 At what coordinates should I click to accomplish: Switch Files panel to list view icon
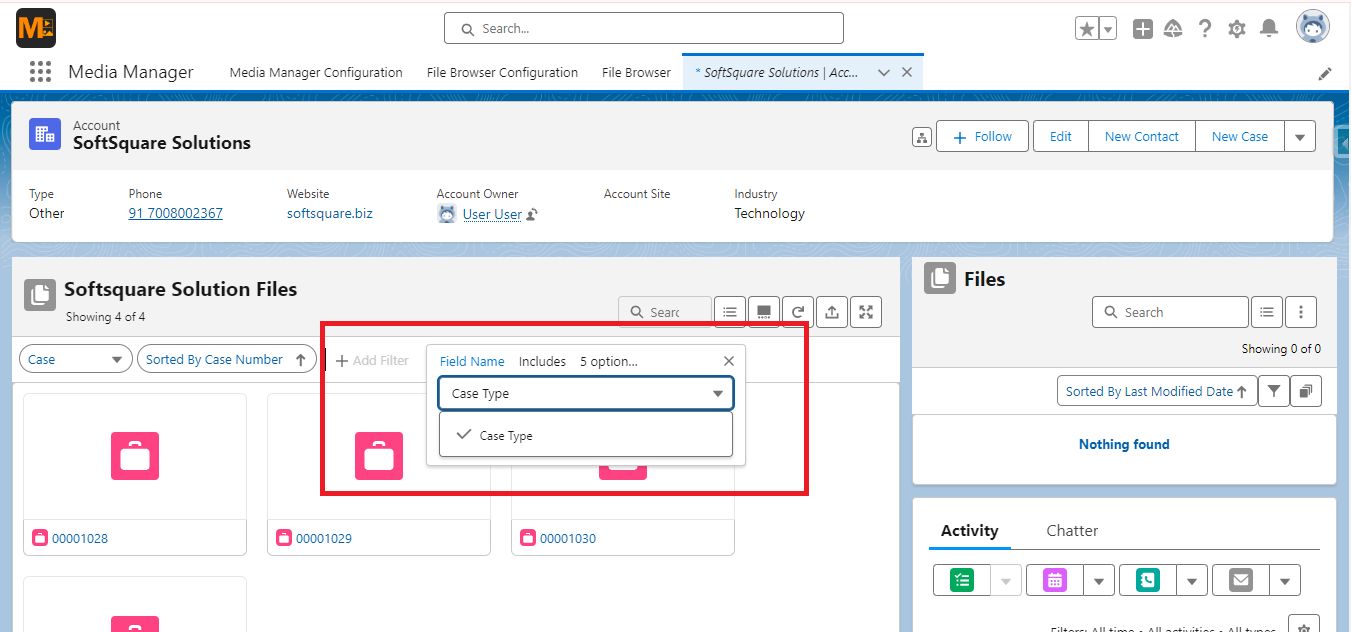(1267, 312)
